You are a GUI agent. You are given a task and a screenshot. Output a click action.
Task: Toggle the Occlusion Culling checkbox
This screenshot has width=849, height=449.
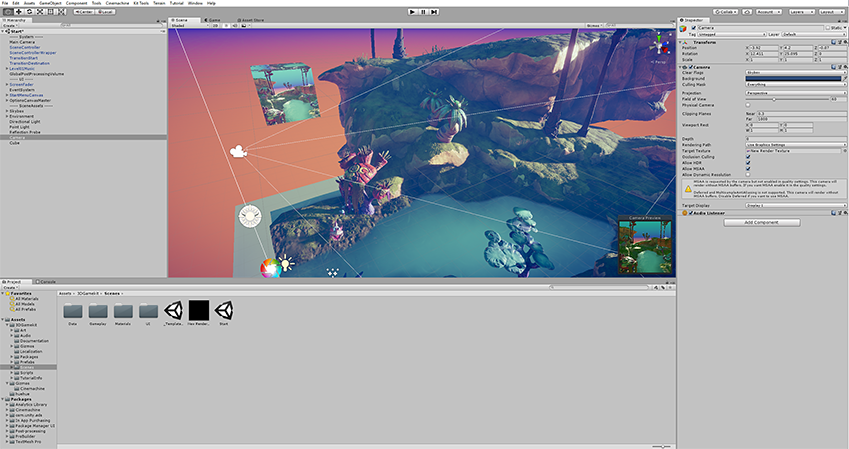[748, 156]
